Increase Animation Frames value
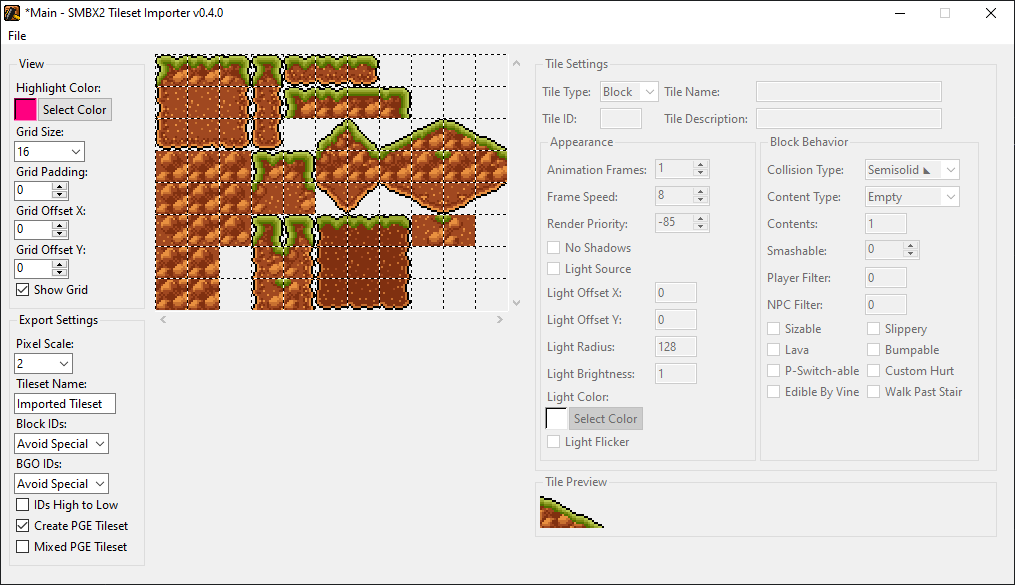This screenshot has height=585, width=1015. coord(700,166)
